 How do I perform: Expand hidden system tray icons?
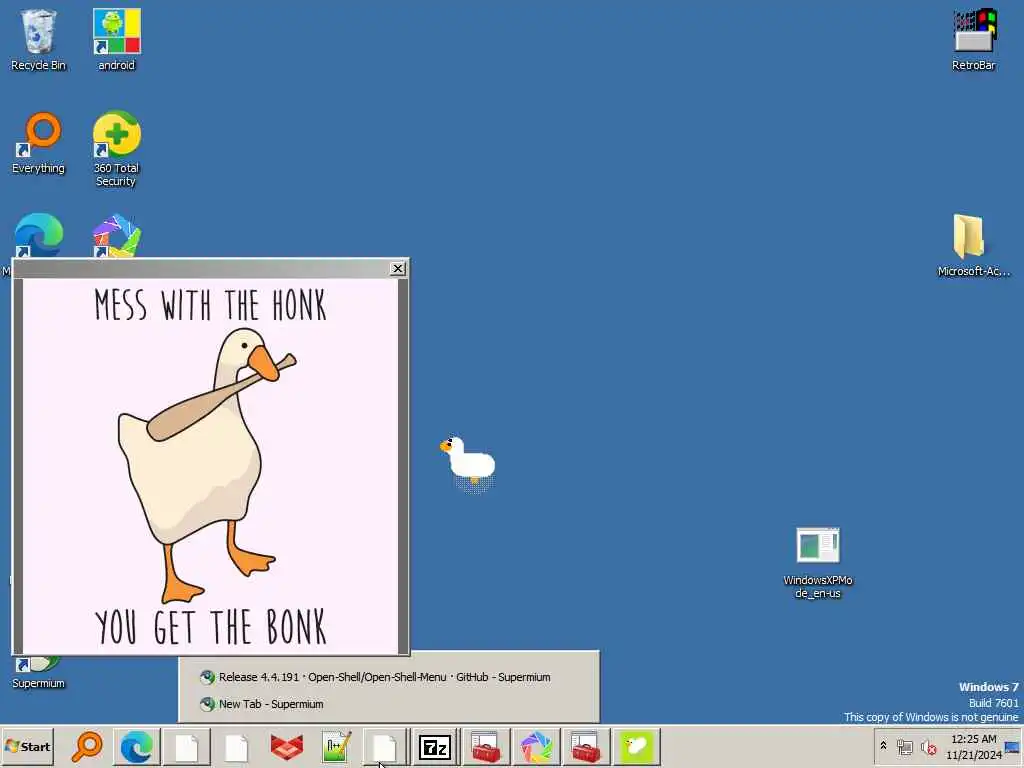(884, 745)
